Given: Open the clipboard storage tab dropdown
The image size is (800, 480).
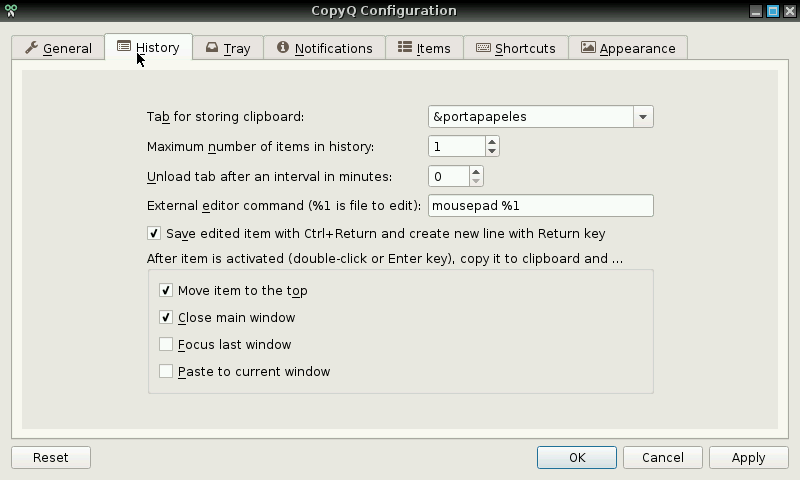Looking at the screenshot, I should (x=643, y=117).
